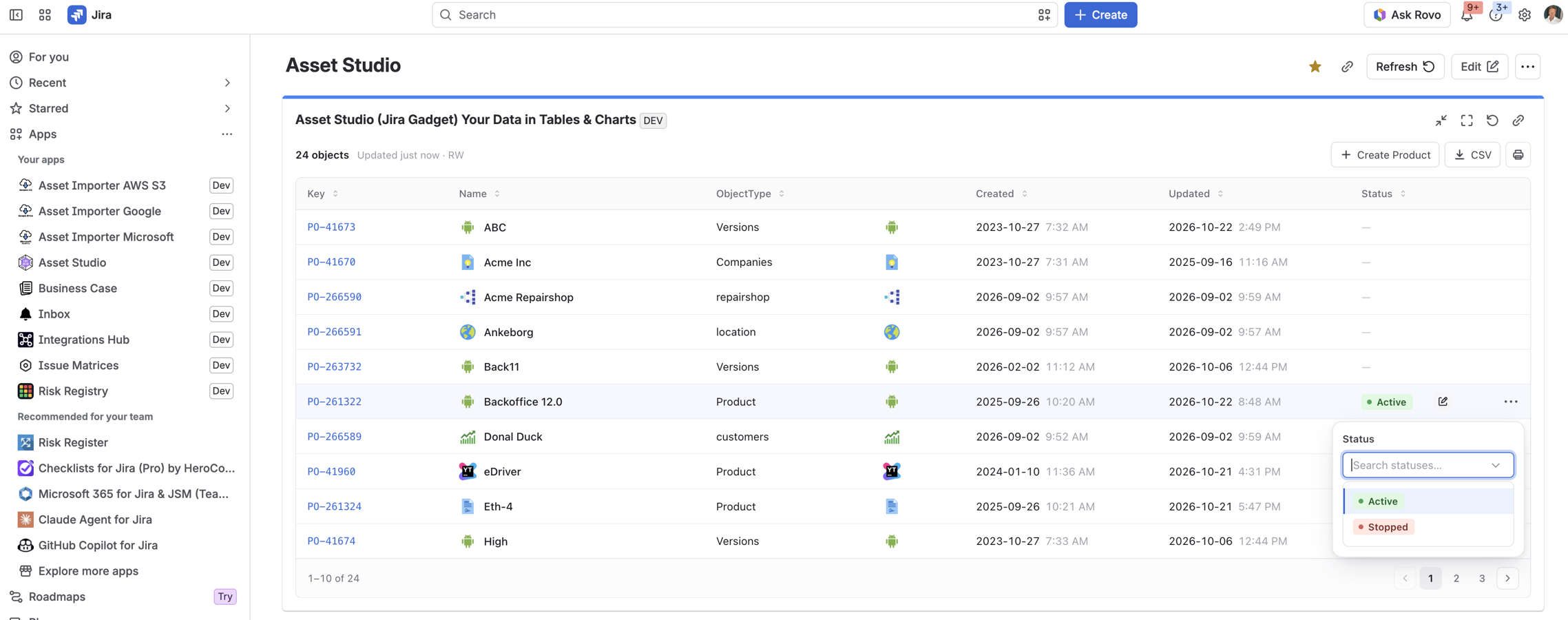Reload the gadget with refresh icon
The image size is (1568, 620).
point(1492,121)
